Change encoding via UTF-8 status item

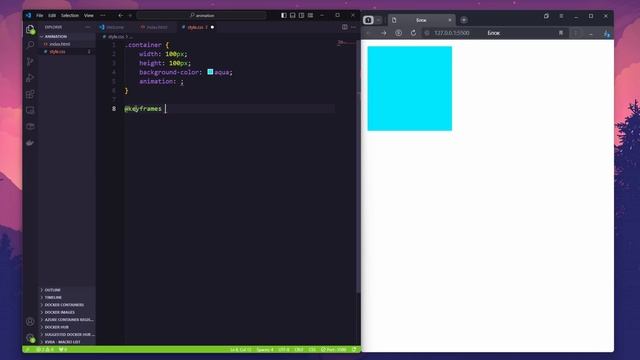[284, 349]
